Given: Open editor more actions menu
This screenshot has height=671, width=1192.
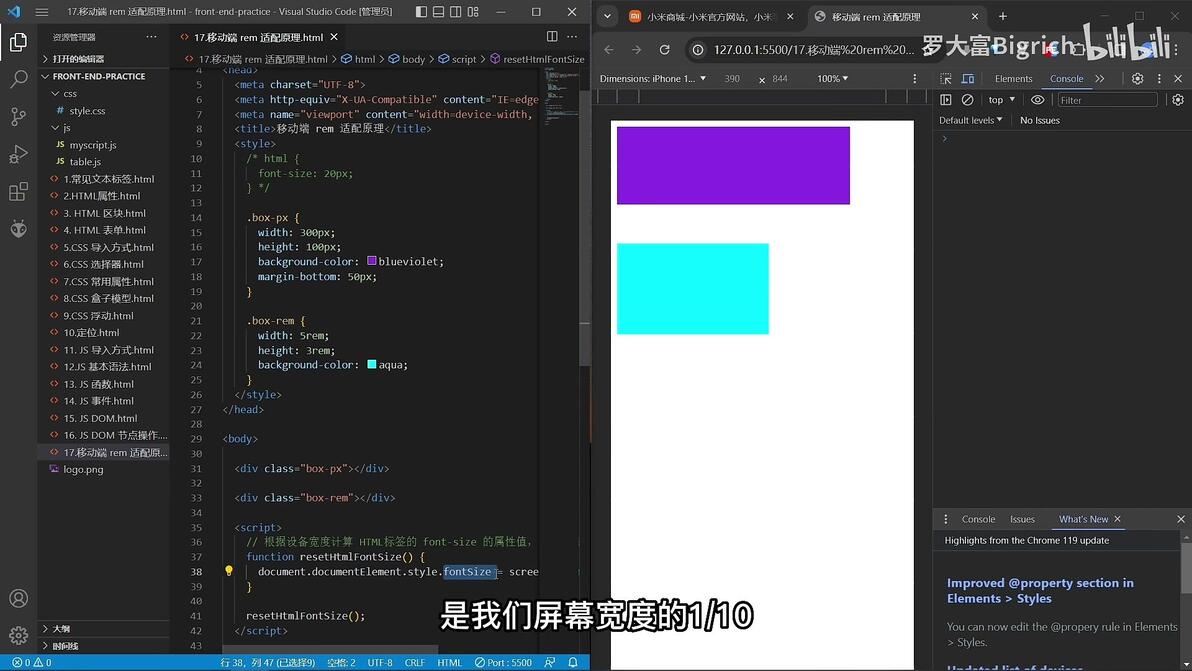Looking at the screenshot, I should pos(572,36).
